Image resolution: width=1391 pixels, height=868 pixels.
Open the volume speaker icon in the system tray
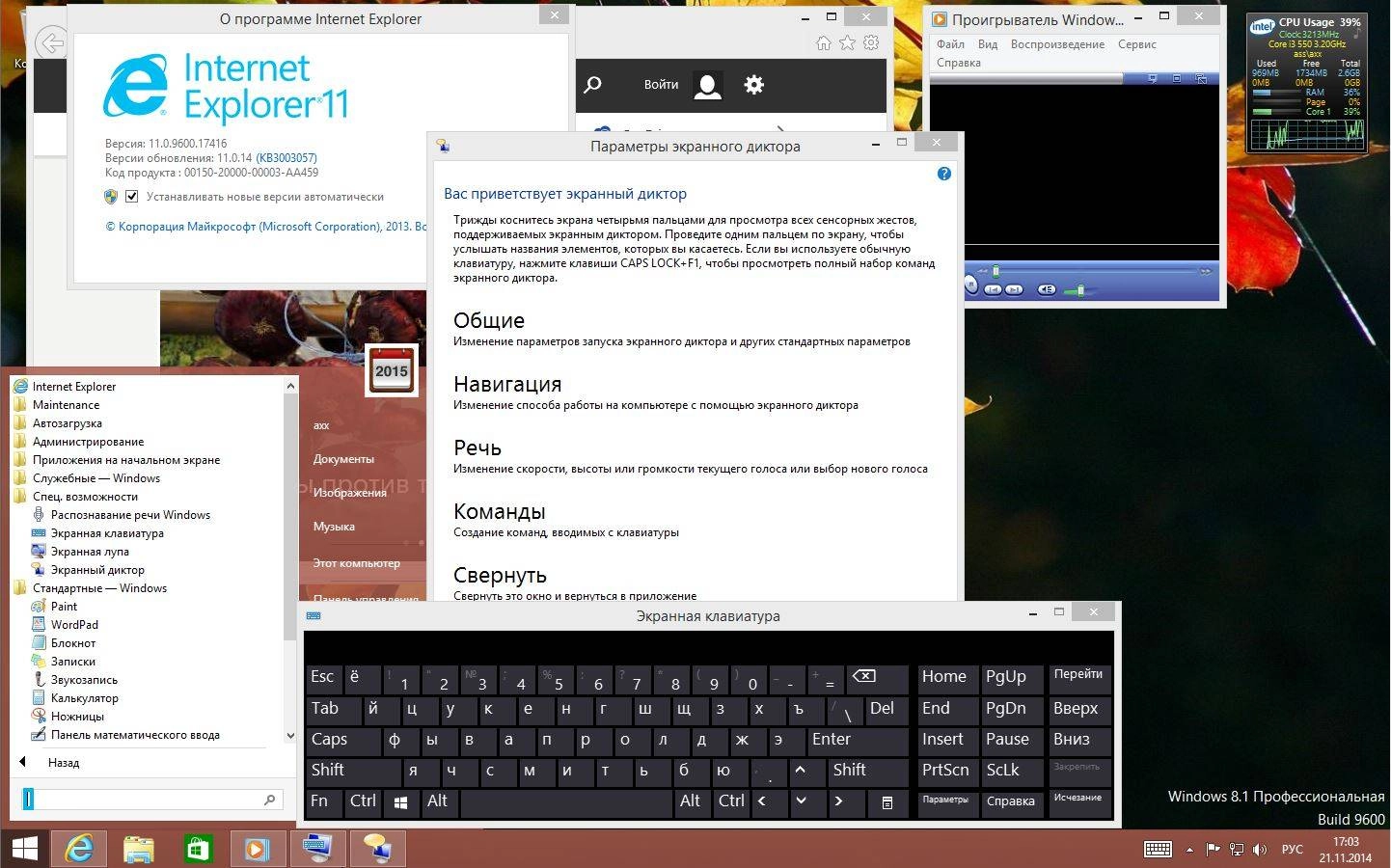tap(1260, 850)
